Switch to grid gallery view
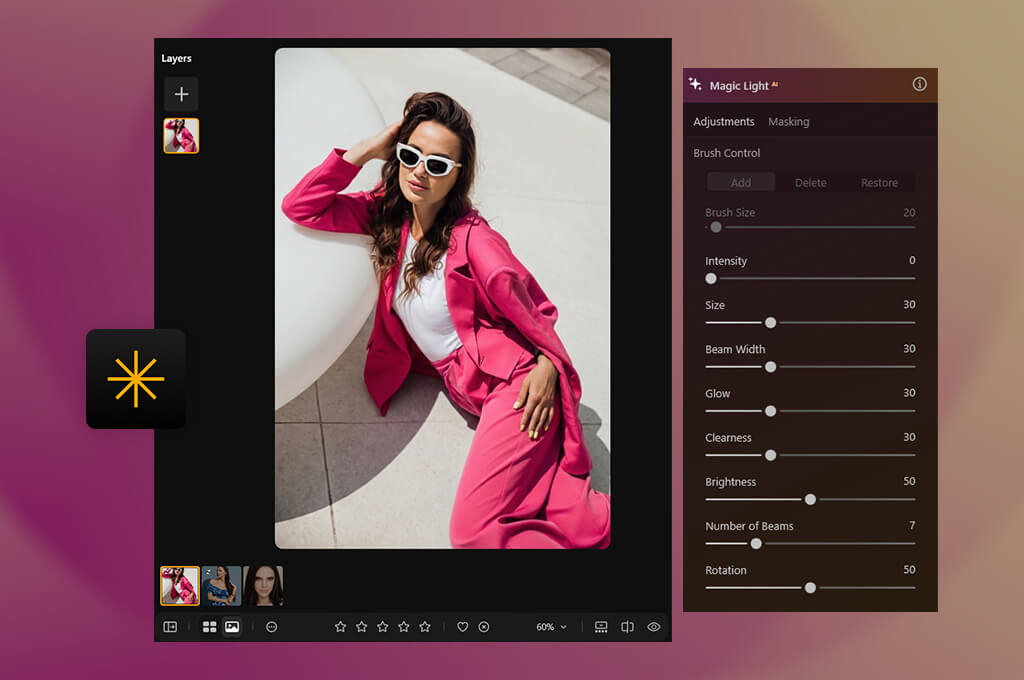 coord(210,627)
